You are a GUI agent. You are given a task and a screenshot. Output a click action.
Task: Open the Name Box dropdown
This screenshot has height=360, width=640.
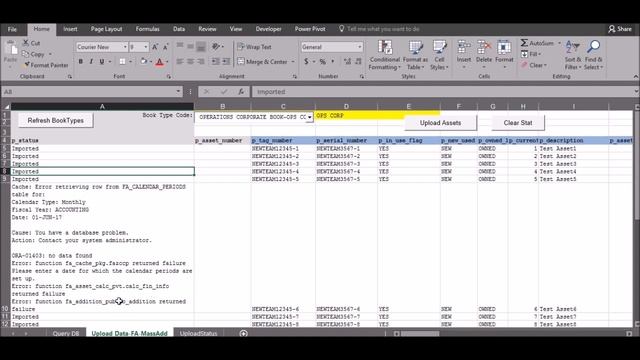(178, 91)
